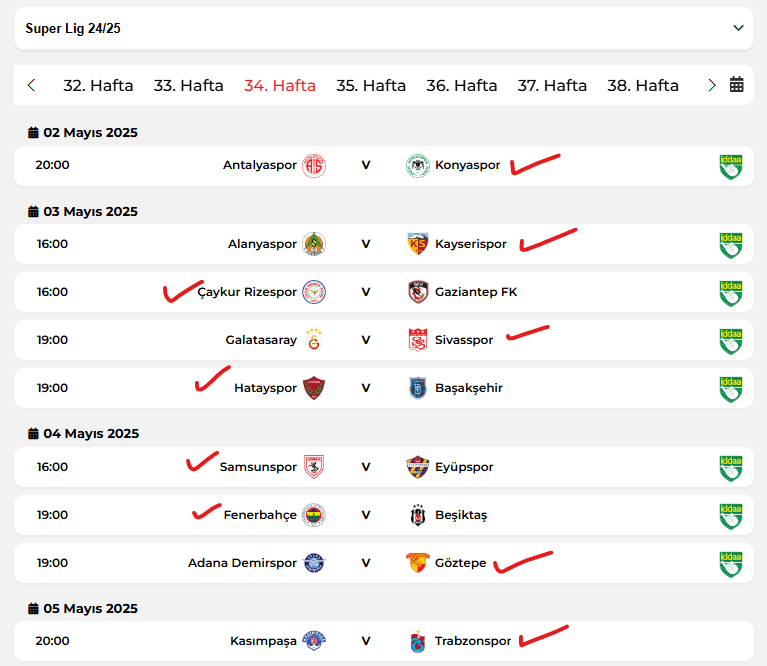The height and width of the screenshot is (666, 767).
Task: Open the 38. Hafta tab
Action: click(643, 86)
